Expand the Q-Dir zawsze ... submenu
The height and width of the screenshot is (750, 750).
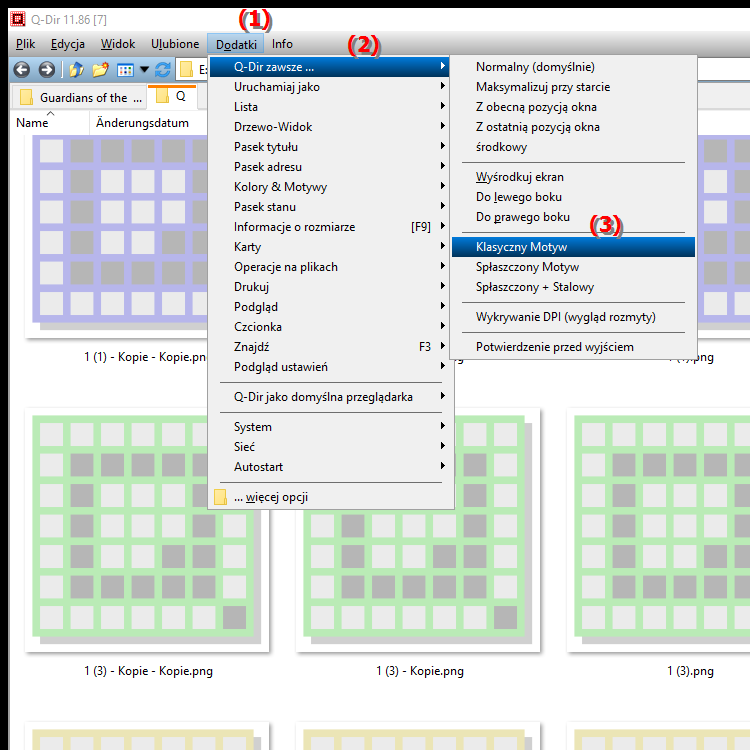330,67
